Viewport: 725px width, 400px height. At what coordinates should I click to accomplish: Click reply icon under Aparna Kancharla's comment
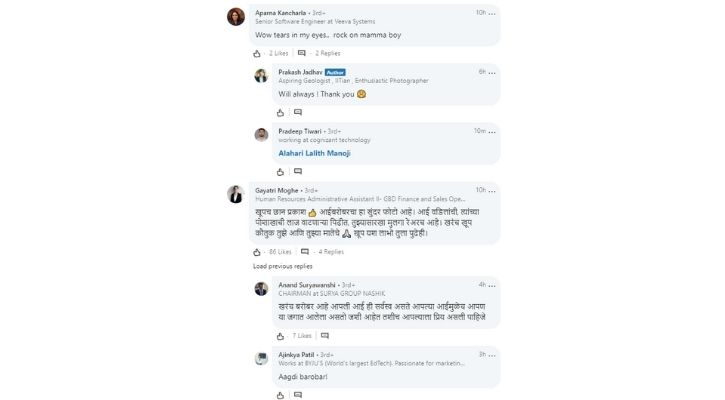coord(302,53)
